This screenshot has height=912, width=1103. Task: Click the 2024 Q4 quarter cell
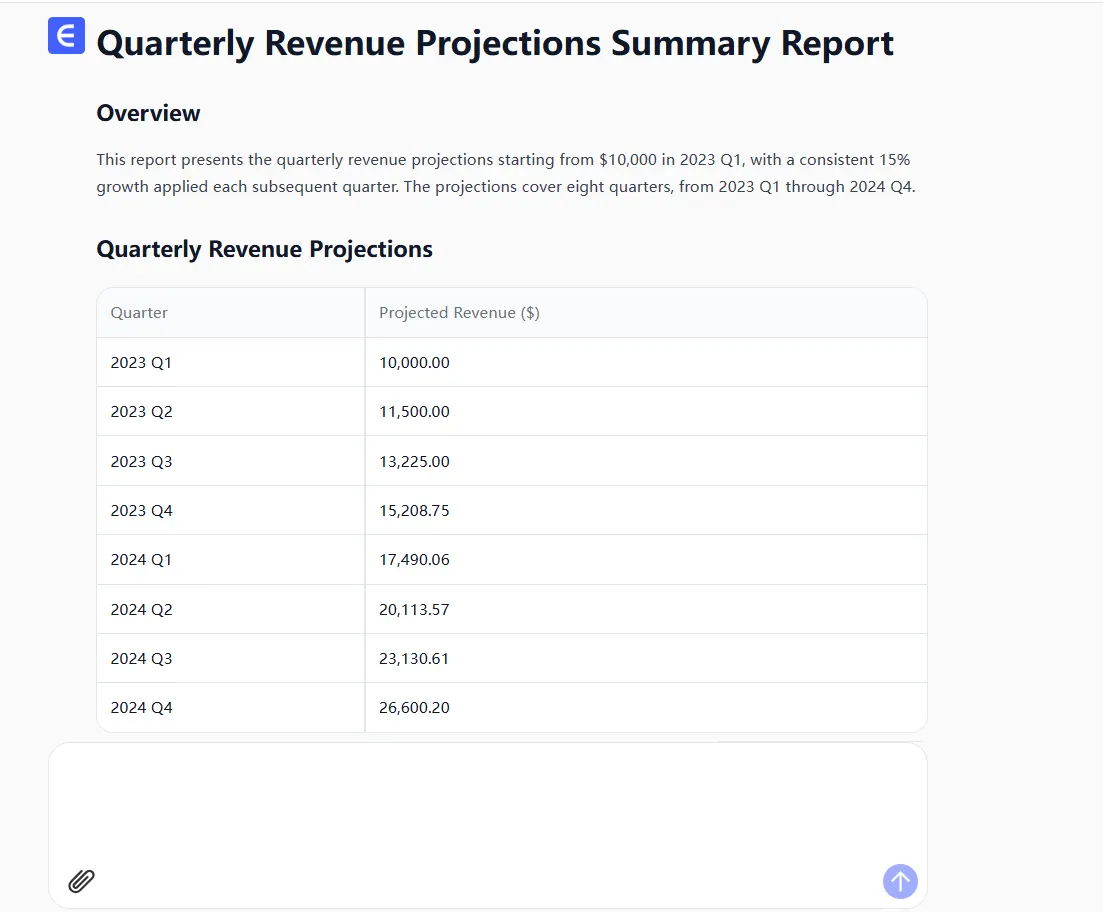click(x=141, y=708)
